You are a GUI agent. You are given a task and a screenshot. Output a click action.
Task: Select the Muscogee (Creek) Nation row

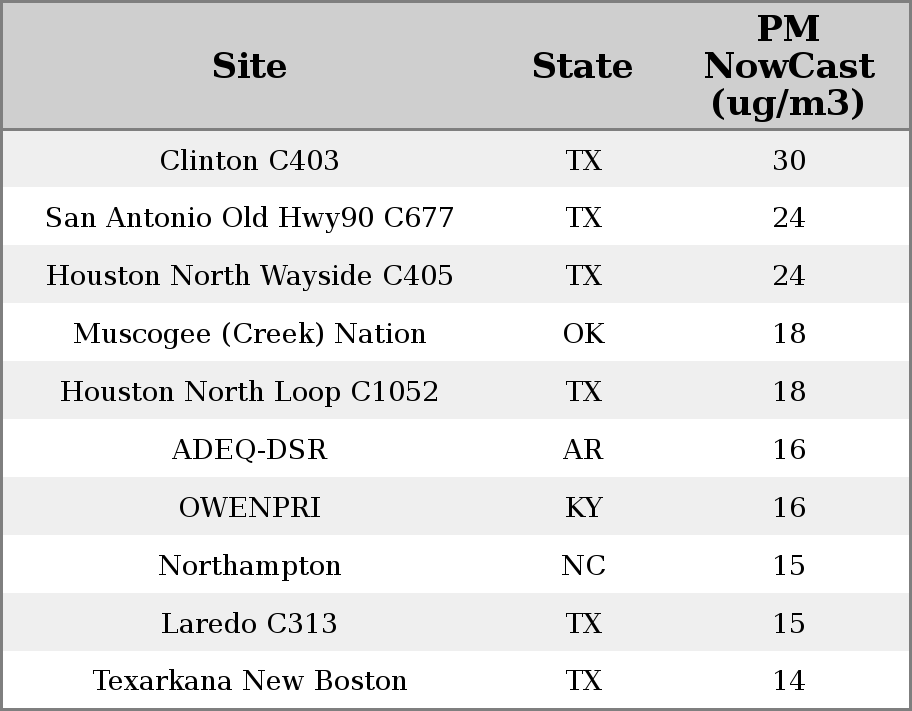[x=249, y=334]
